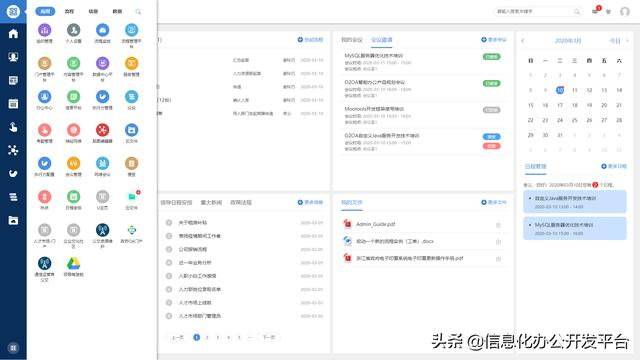Open the Admin_Guide.pdf file
The height and width of the screenshot is (360, 640).
point(375,224)
